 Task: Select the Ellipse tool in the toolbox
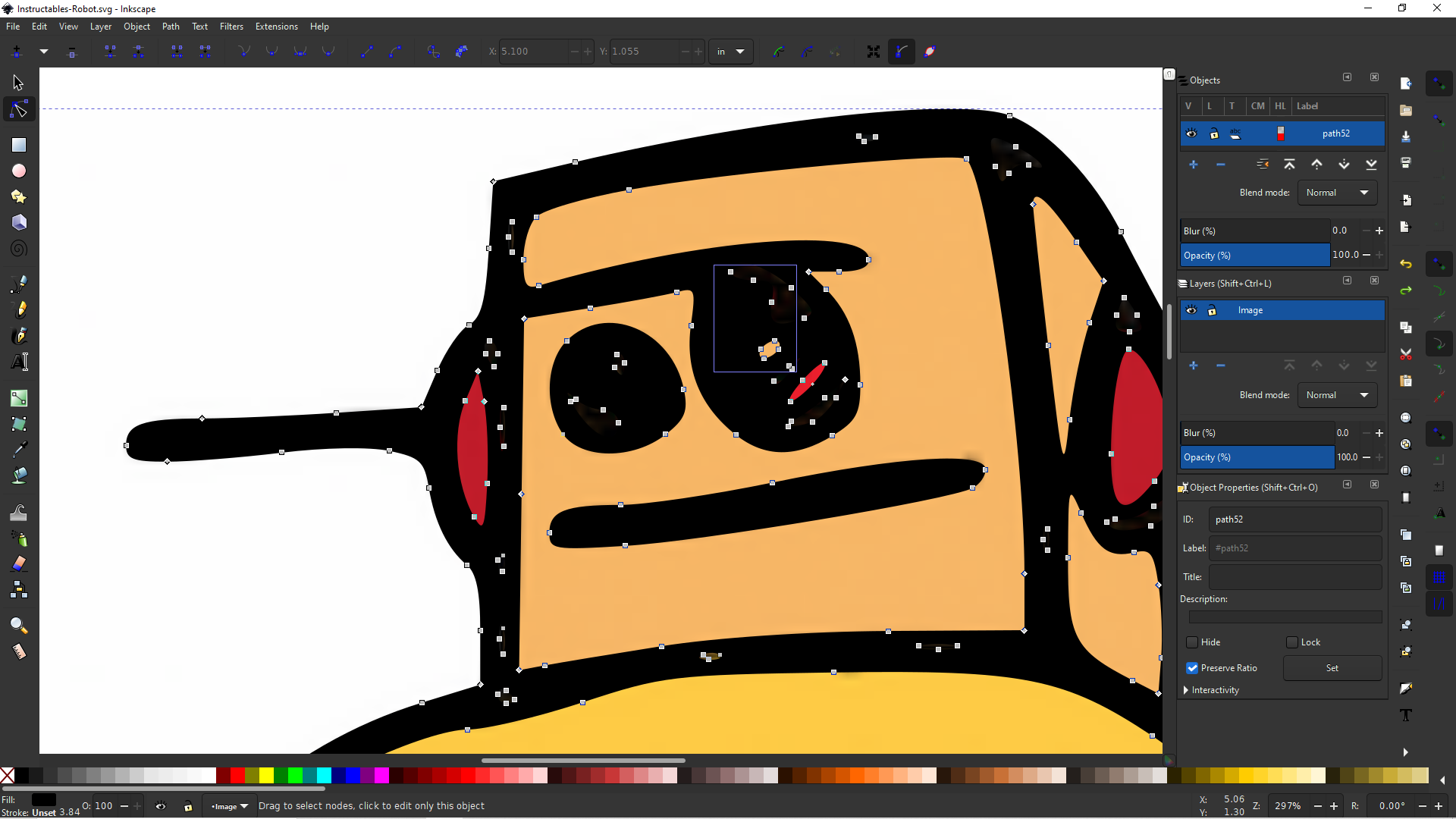point(19,171)
